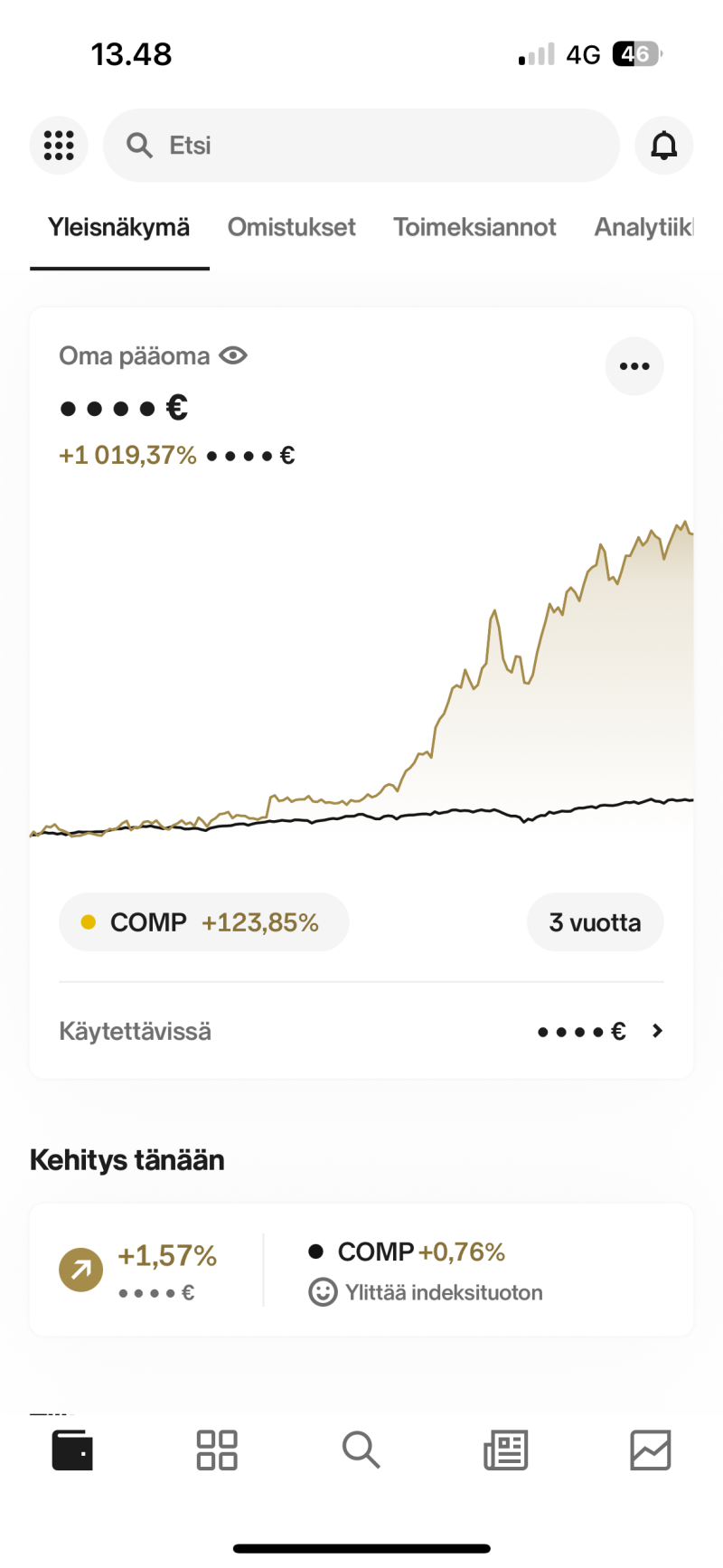This screenshot has height=1568, width=723.
Task: Toggle the Oma pääoma eye visibility
Action: [233, 355]
